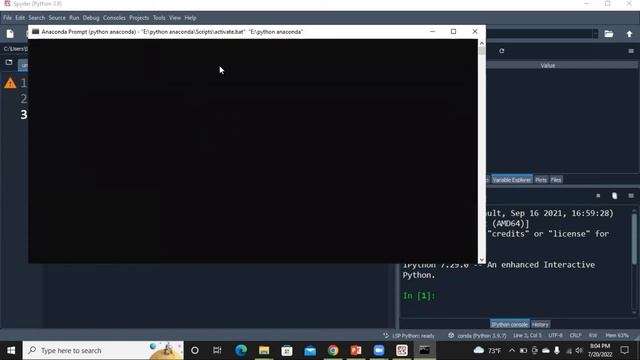Click the interrupt kernel stop icon

[598, 196]
